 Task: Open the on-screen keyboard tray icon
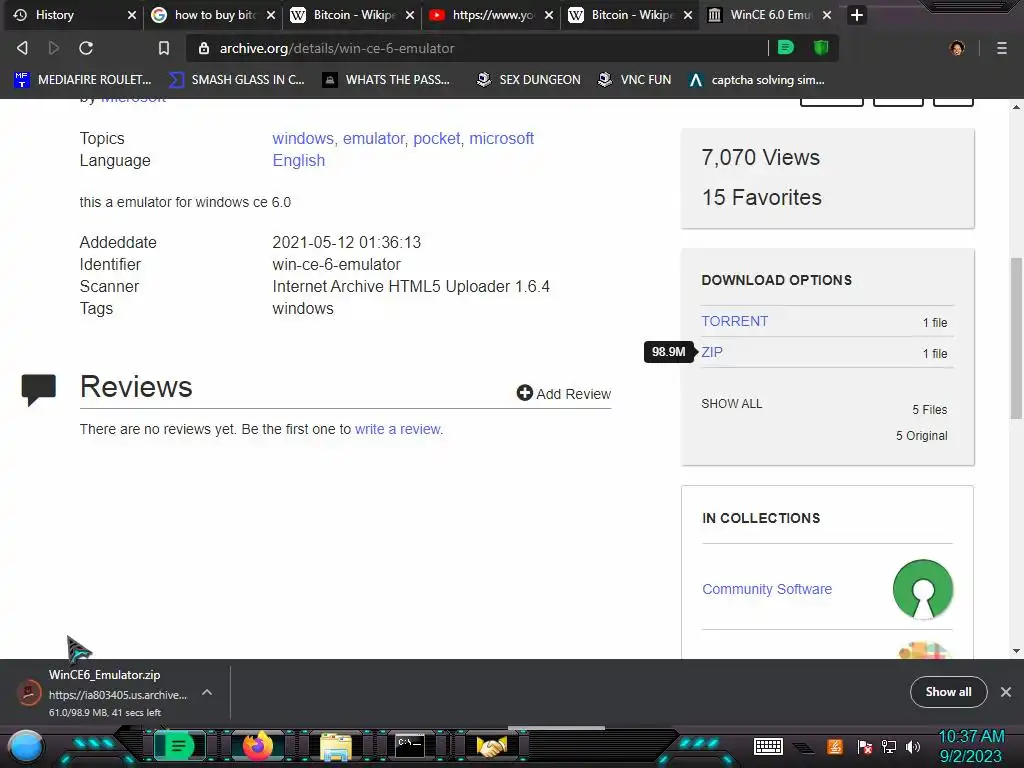coord(768,746)
